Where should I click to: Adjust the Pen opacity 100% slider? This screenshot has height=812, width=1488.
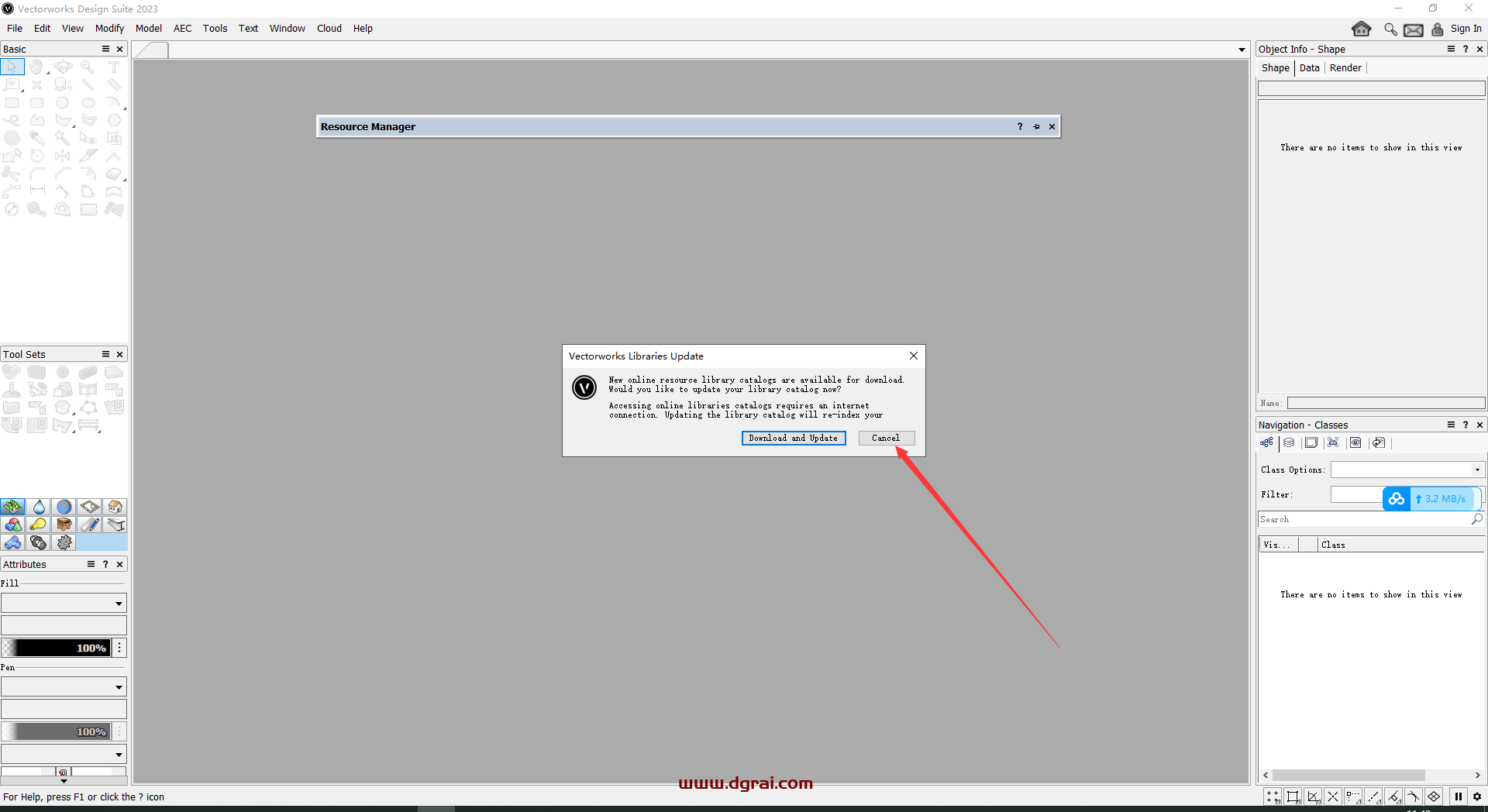[x=56, y=731]
